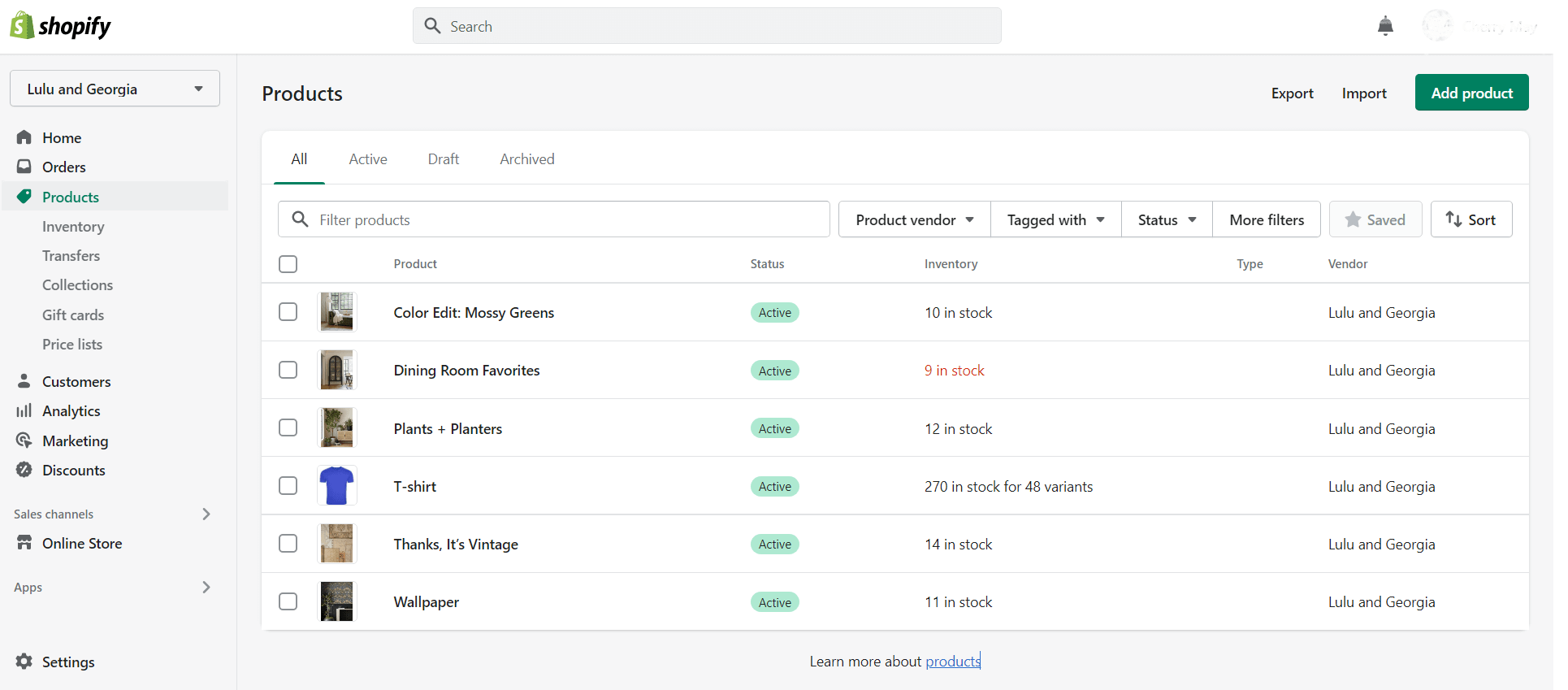Expand the Sales channels section
The image size is (1568, 690).
[x=206, y=514]
